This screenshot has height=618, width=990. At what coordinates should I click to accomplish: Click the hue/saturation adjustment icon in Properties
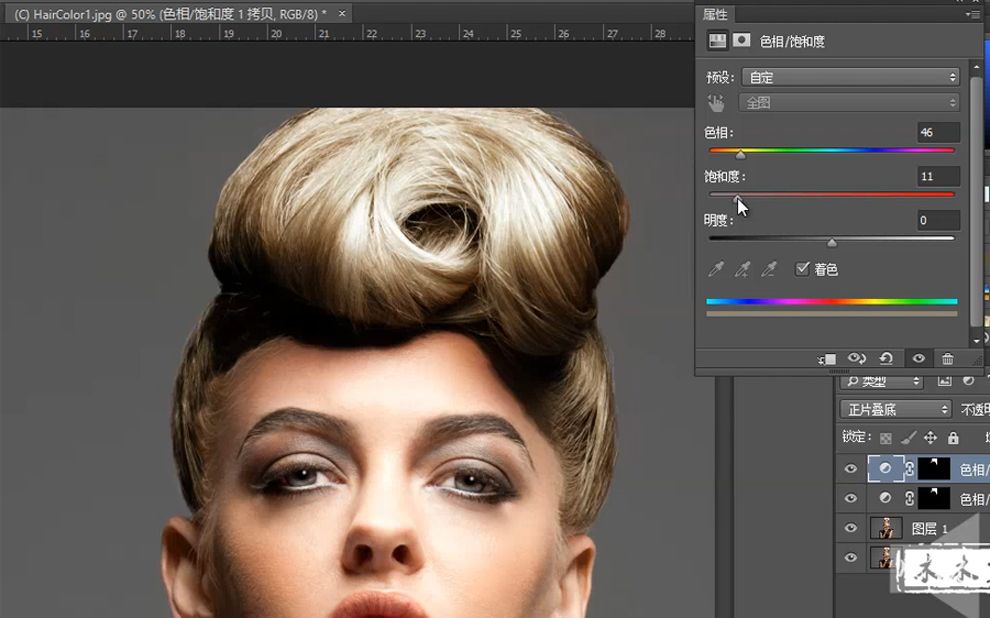(x=717, y=41)
